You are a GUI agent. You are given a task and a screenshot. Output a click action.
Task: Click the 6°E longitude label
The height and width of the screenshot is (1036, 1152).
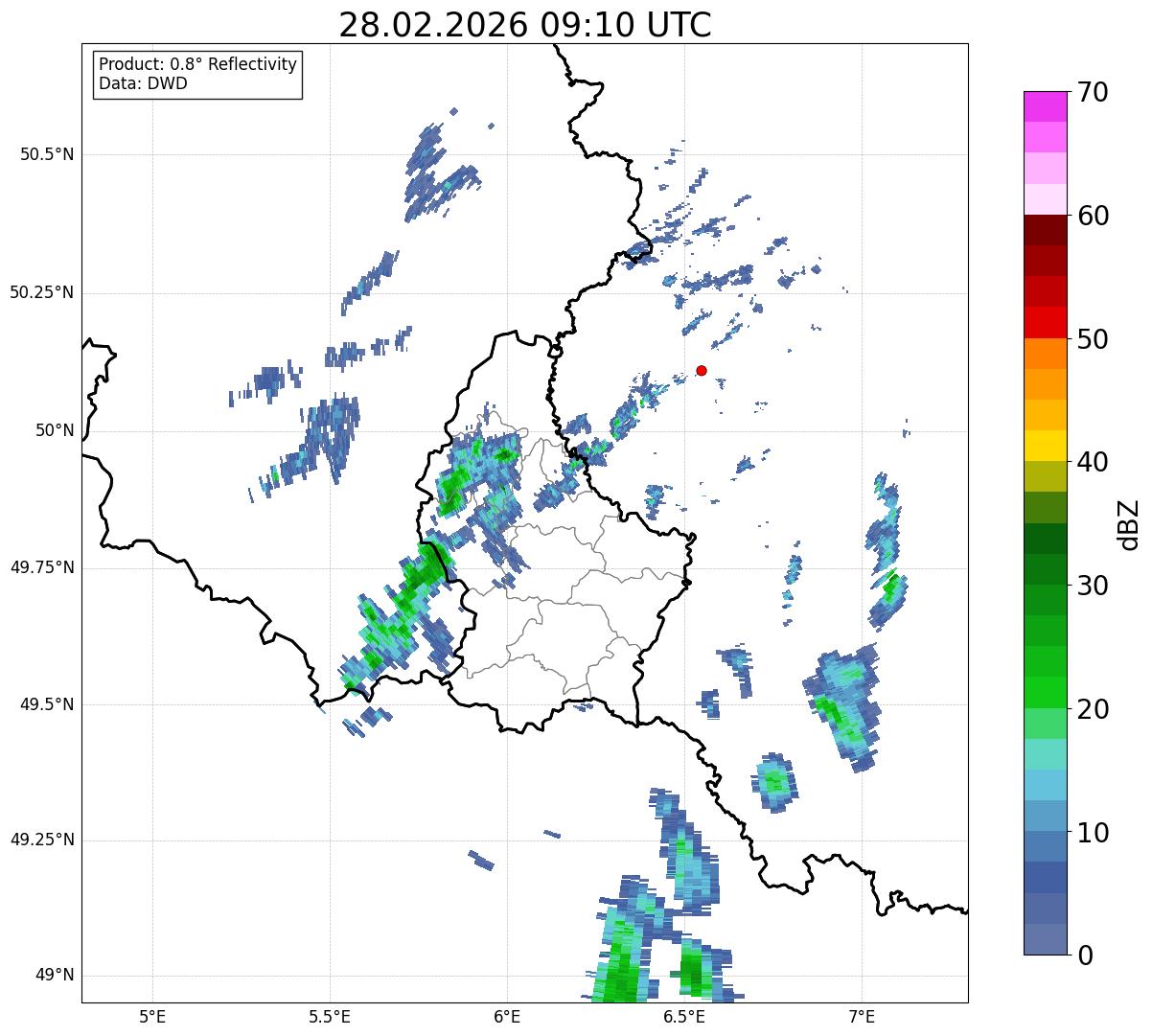(507, 1016)
